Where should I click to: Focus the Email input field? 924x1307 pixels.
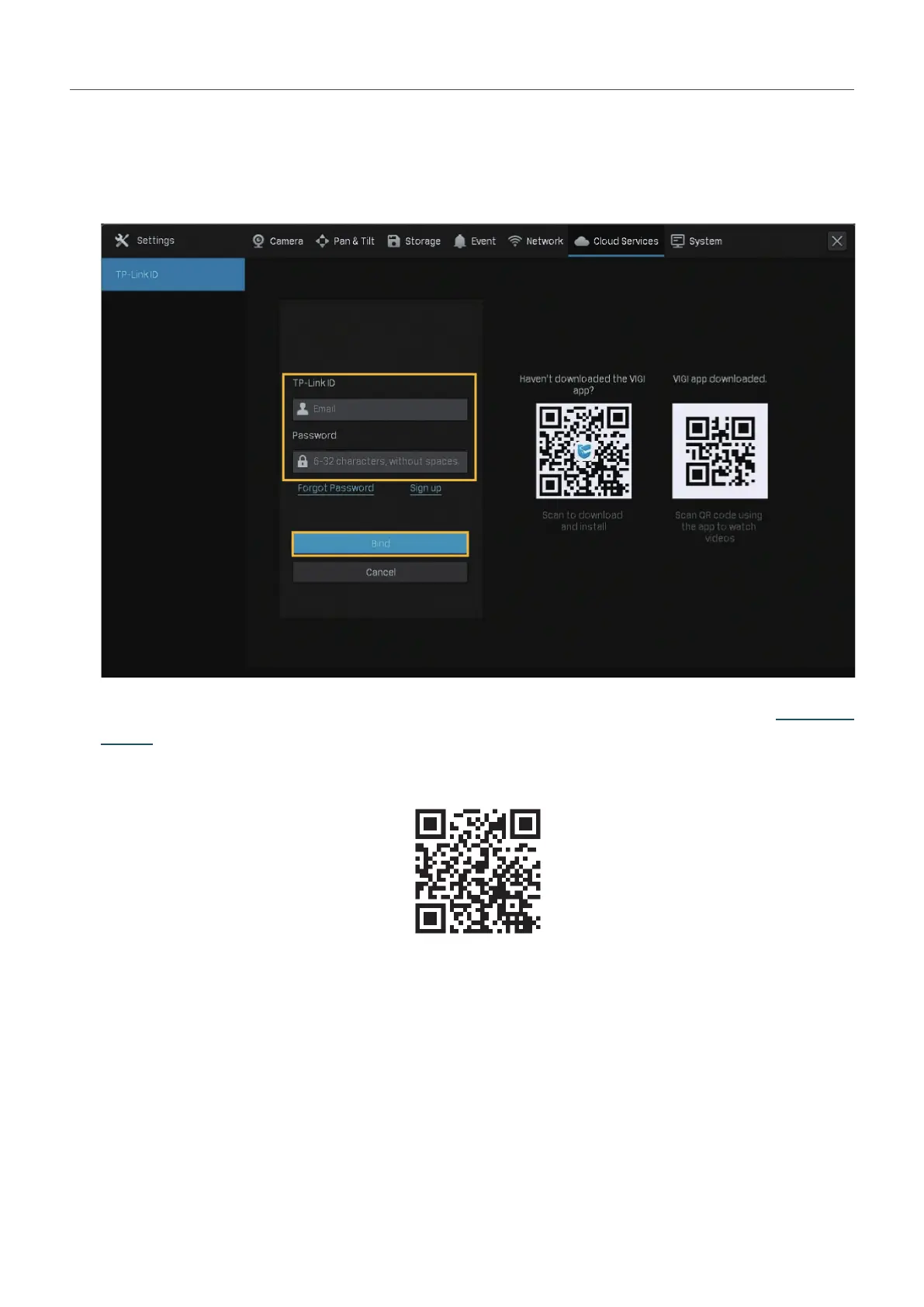tap(380, 409)
